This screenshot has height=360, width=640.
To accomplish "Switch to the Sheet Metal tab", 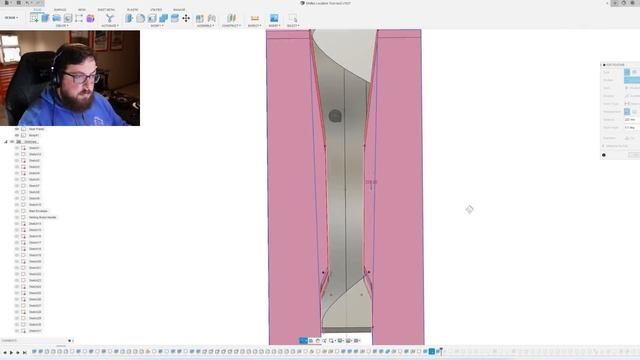I will pos(106,10).
